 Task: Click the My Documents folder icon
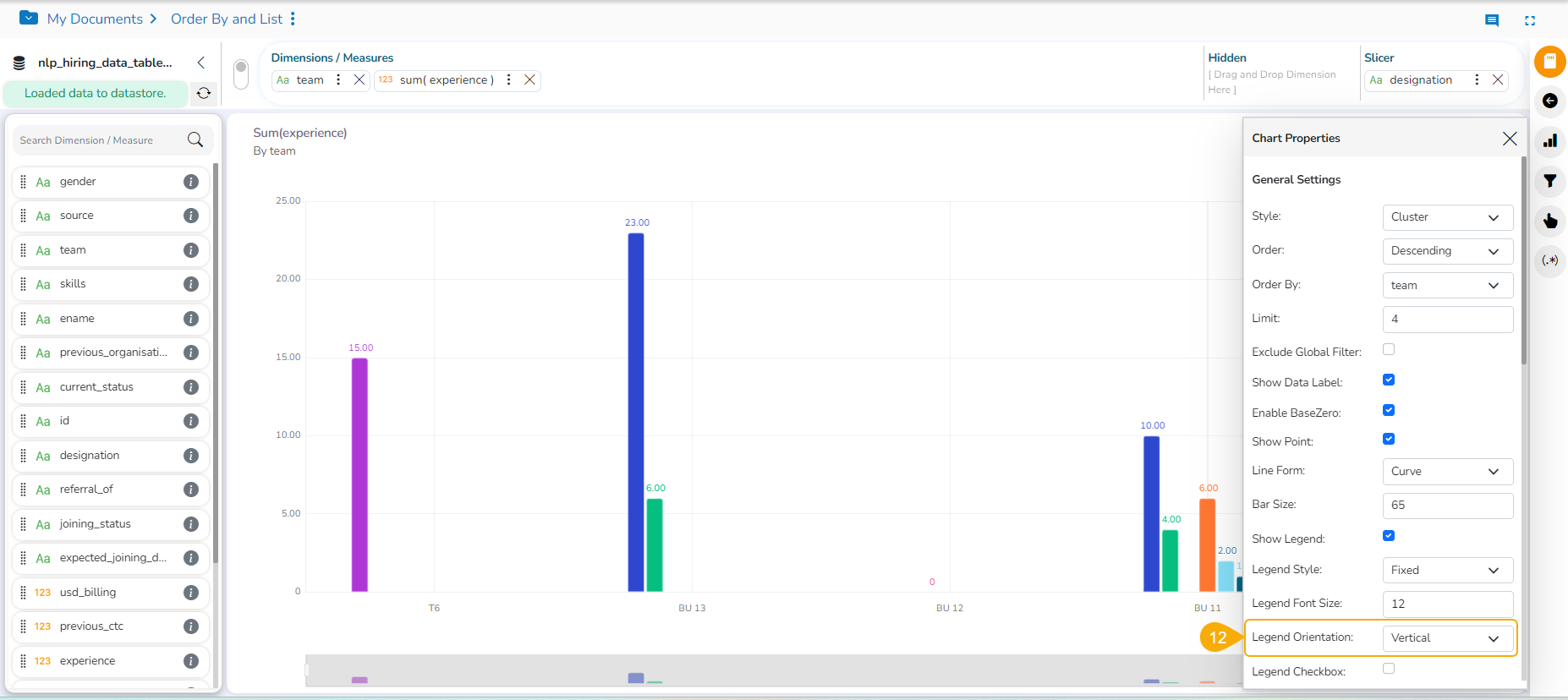coord(29,18)
